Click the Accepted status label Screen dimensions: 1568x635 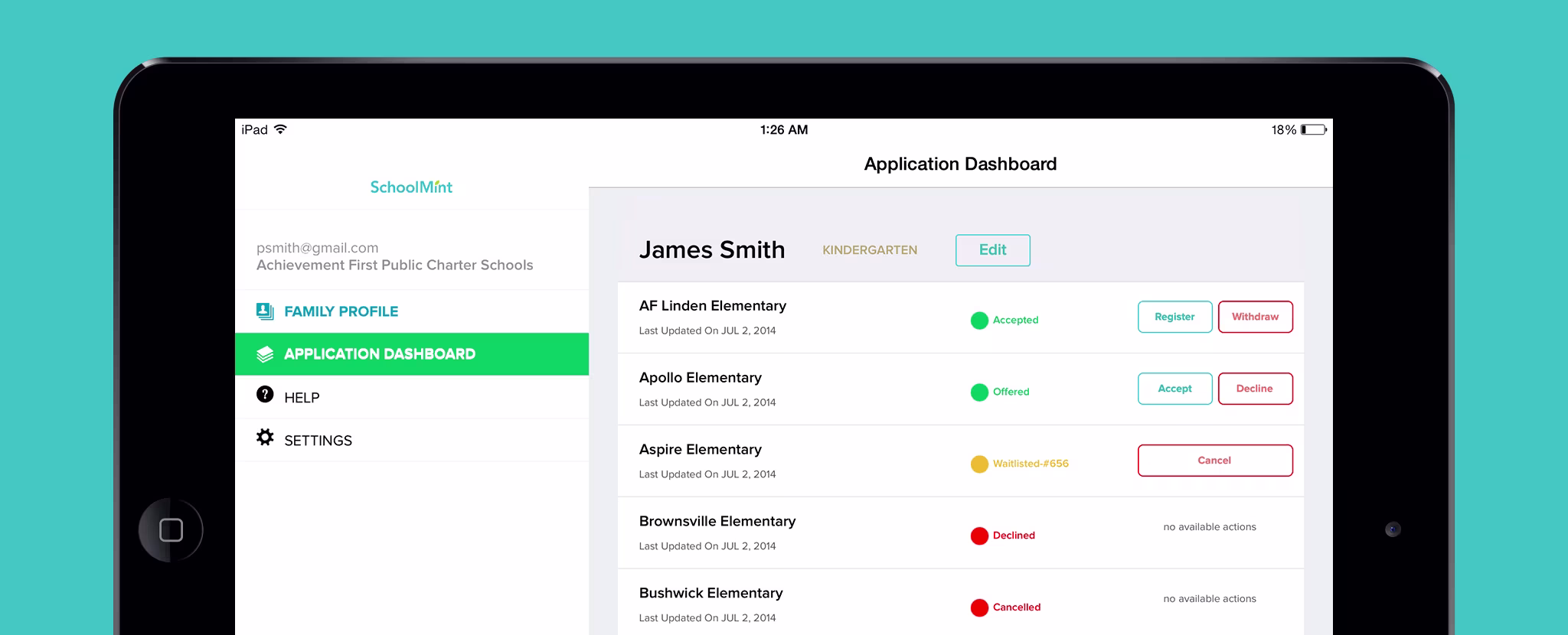pyautogui.click(x=1016, y=320)
